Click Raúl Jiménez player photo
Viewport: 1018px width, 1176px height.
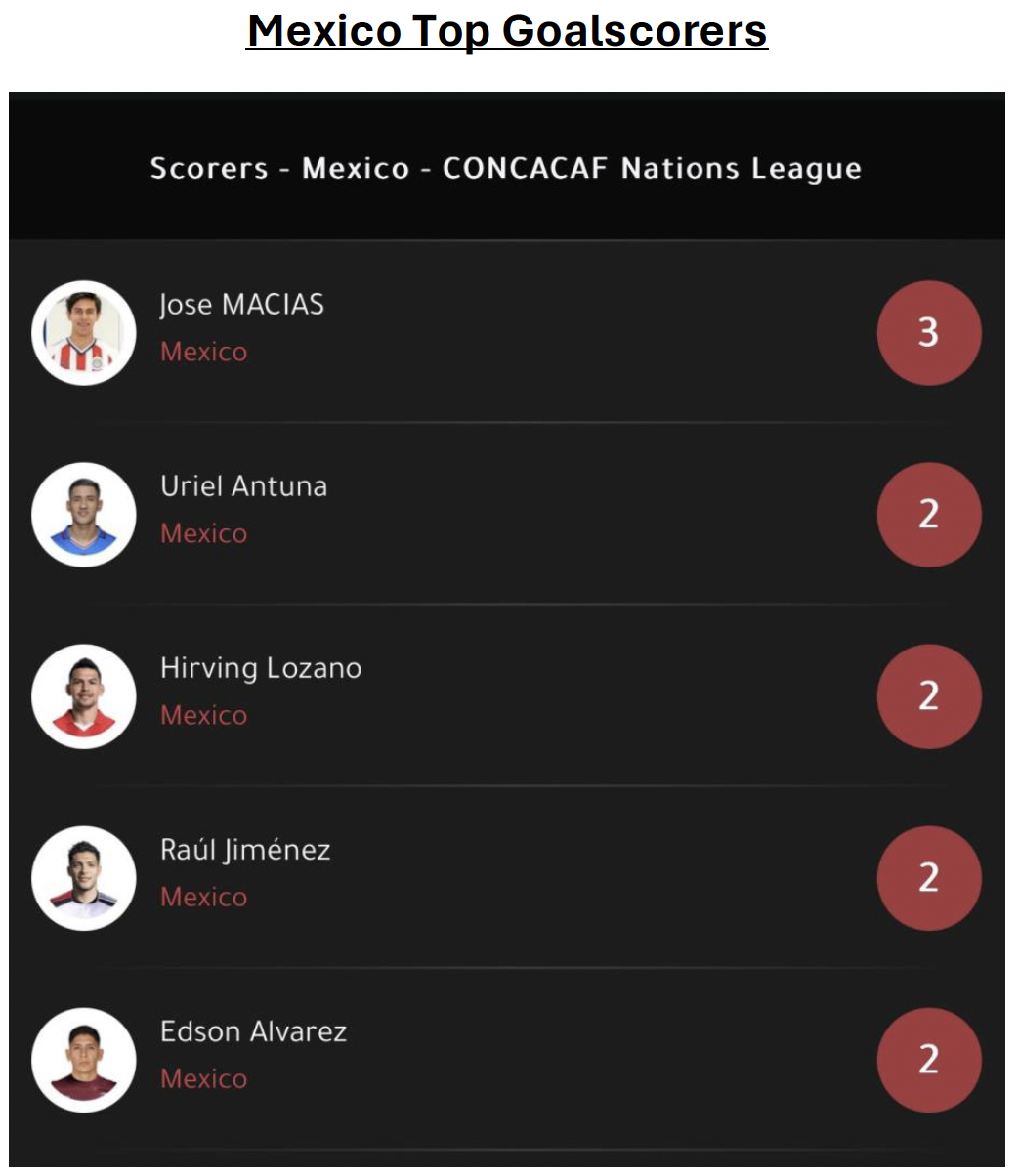tap(84, 878)
